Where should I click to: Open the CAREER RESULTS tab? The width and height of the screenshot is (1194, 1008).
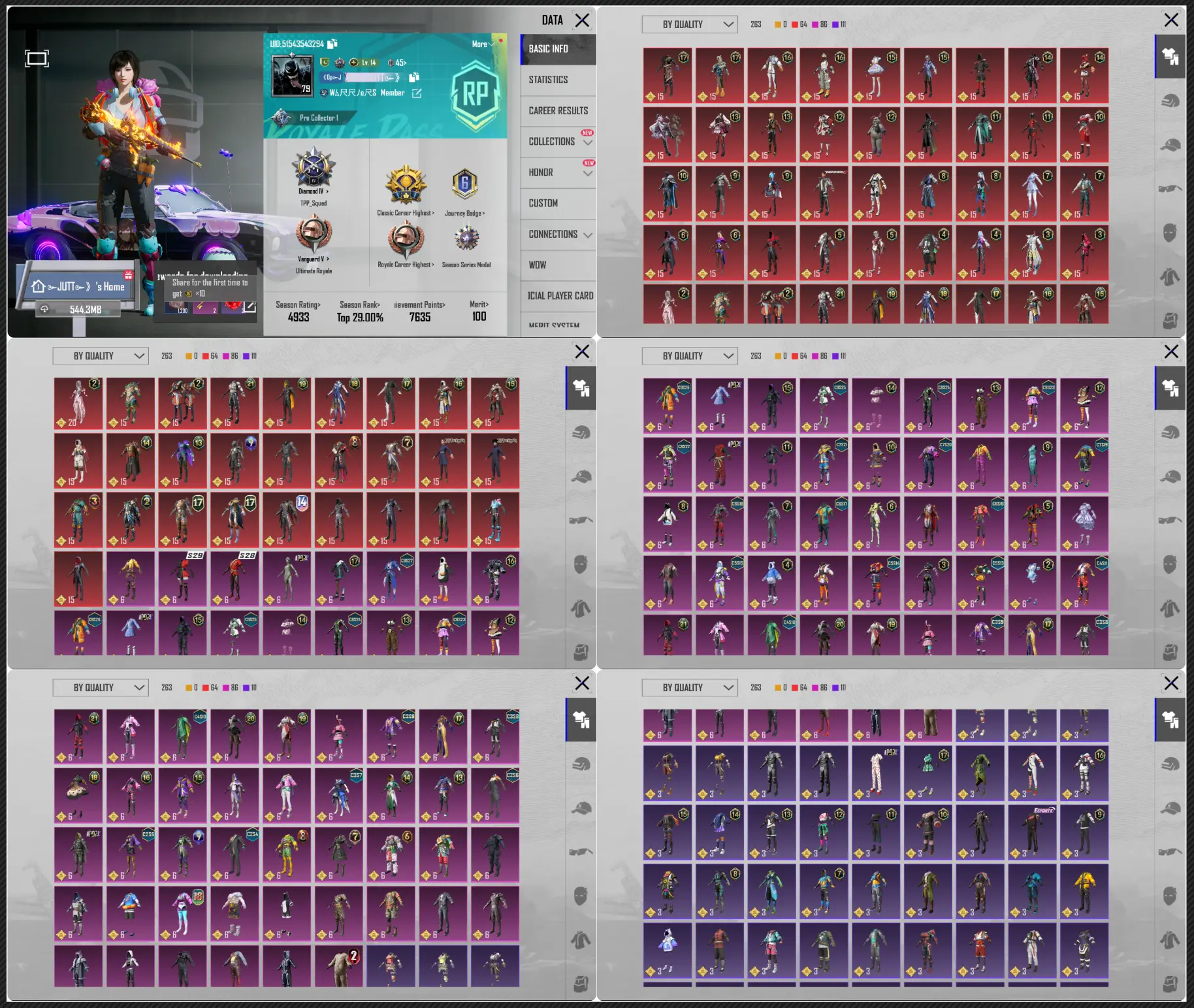pyautogui.click(x=558, y=110)
